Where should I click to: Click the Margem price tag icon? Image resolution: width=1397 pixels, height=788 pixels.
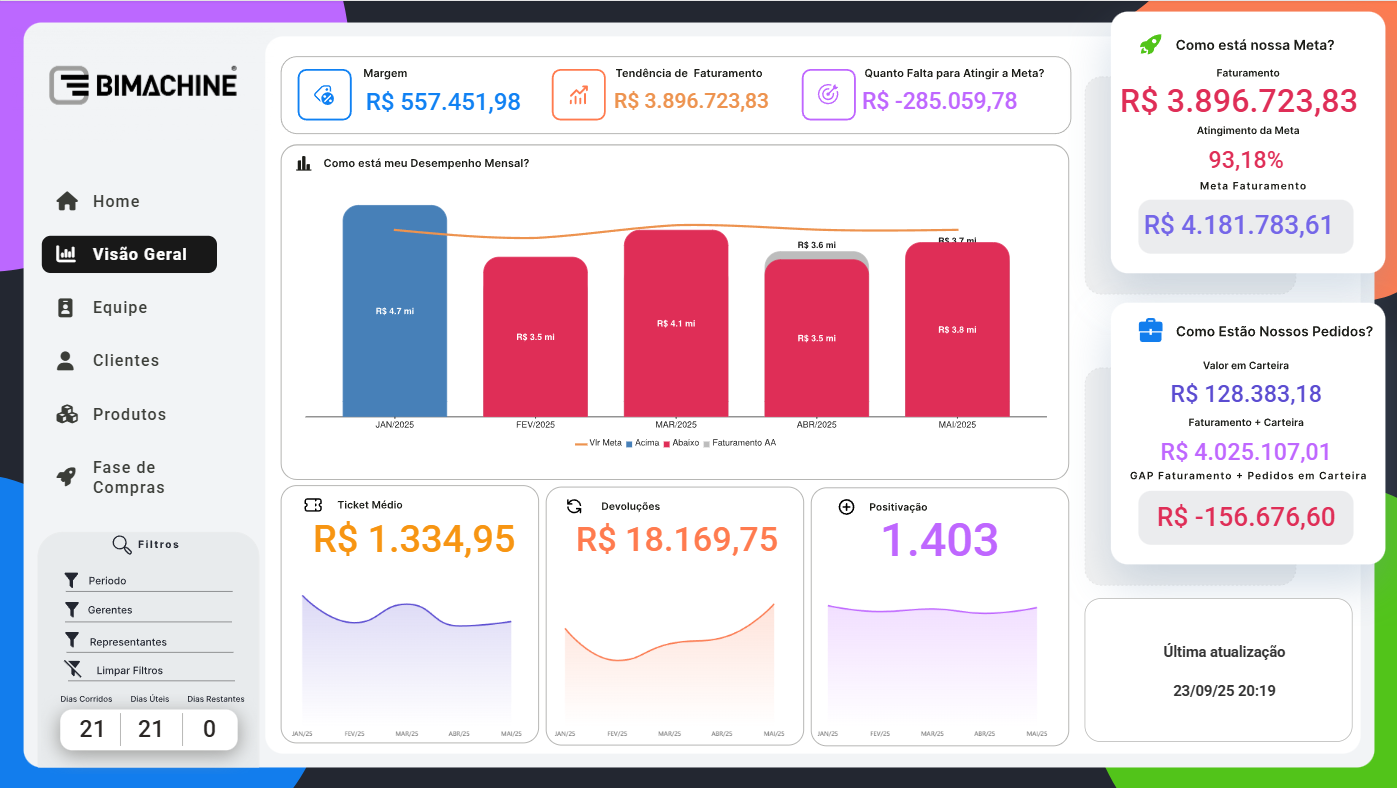pyautogui.click(x=324, y=95)
